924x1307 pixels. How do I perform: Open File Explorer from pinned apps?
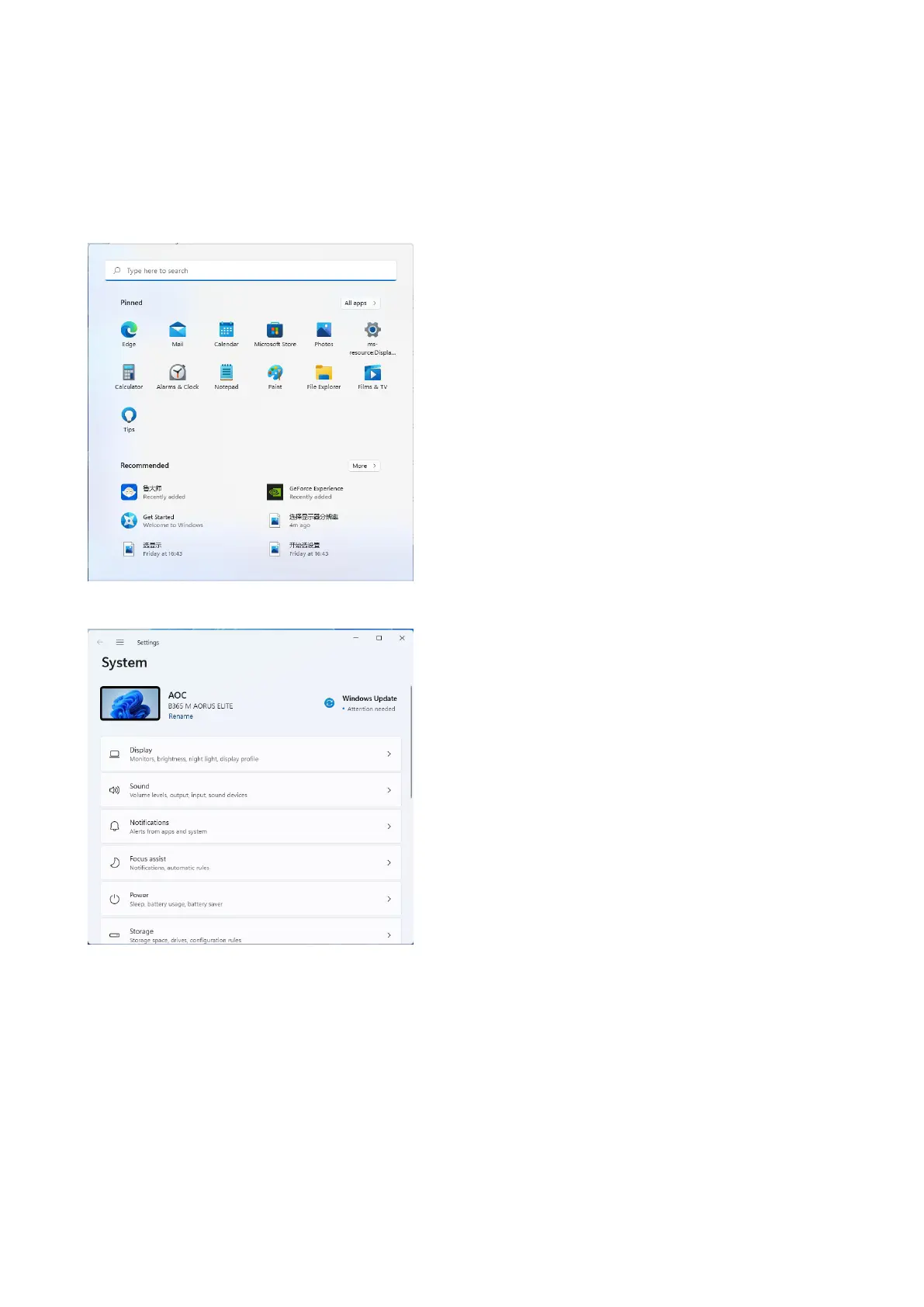[324, 373]
